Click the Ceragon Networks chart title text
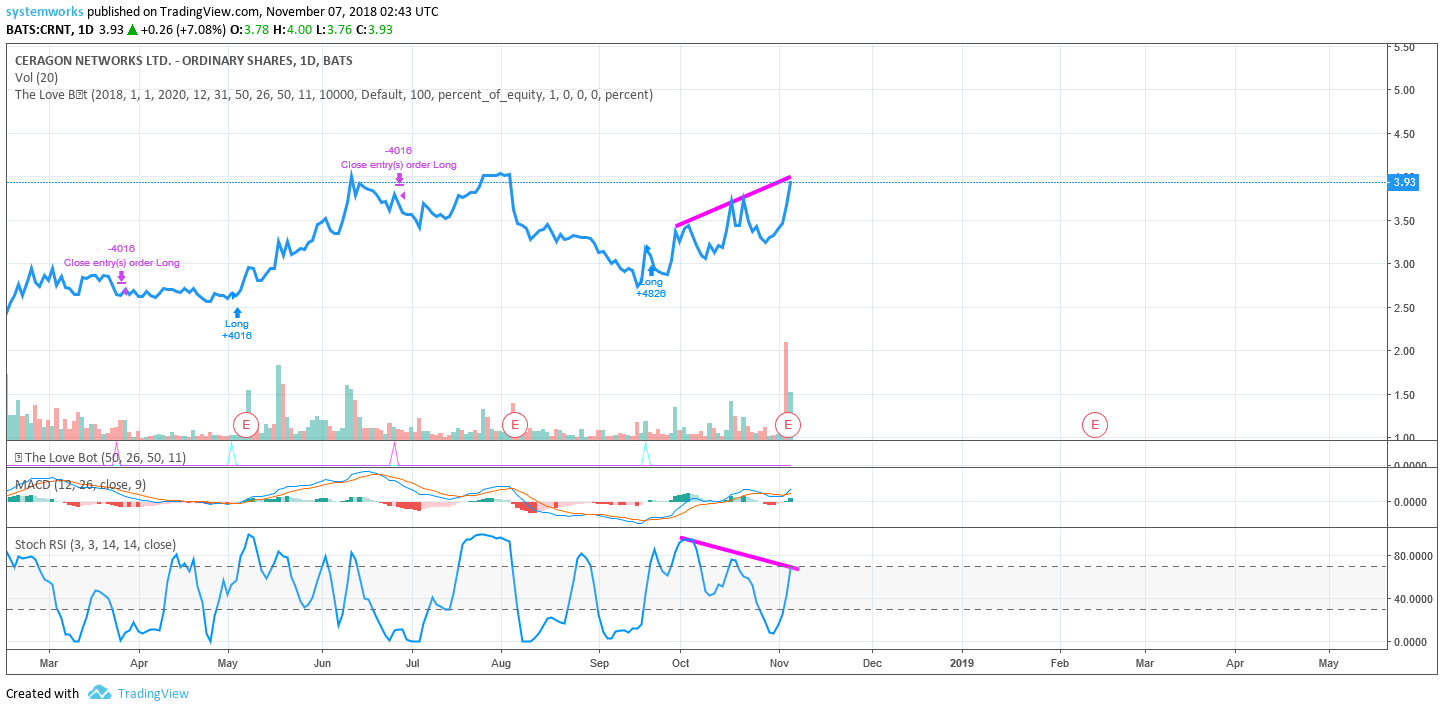1444x711 pixels. coord(183,61)
